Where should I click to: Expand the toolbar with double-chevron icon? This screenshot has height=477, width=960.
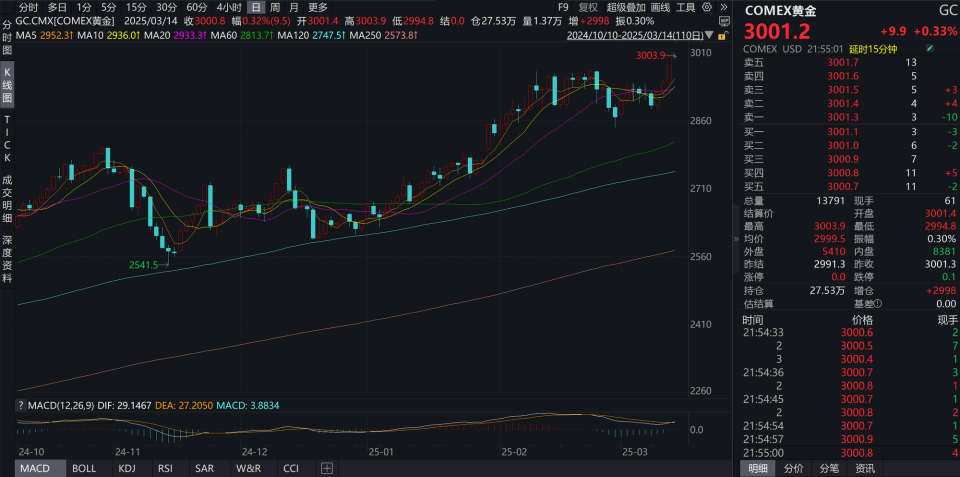tap(724, 7)
